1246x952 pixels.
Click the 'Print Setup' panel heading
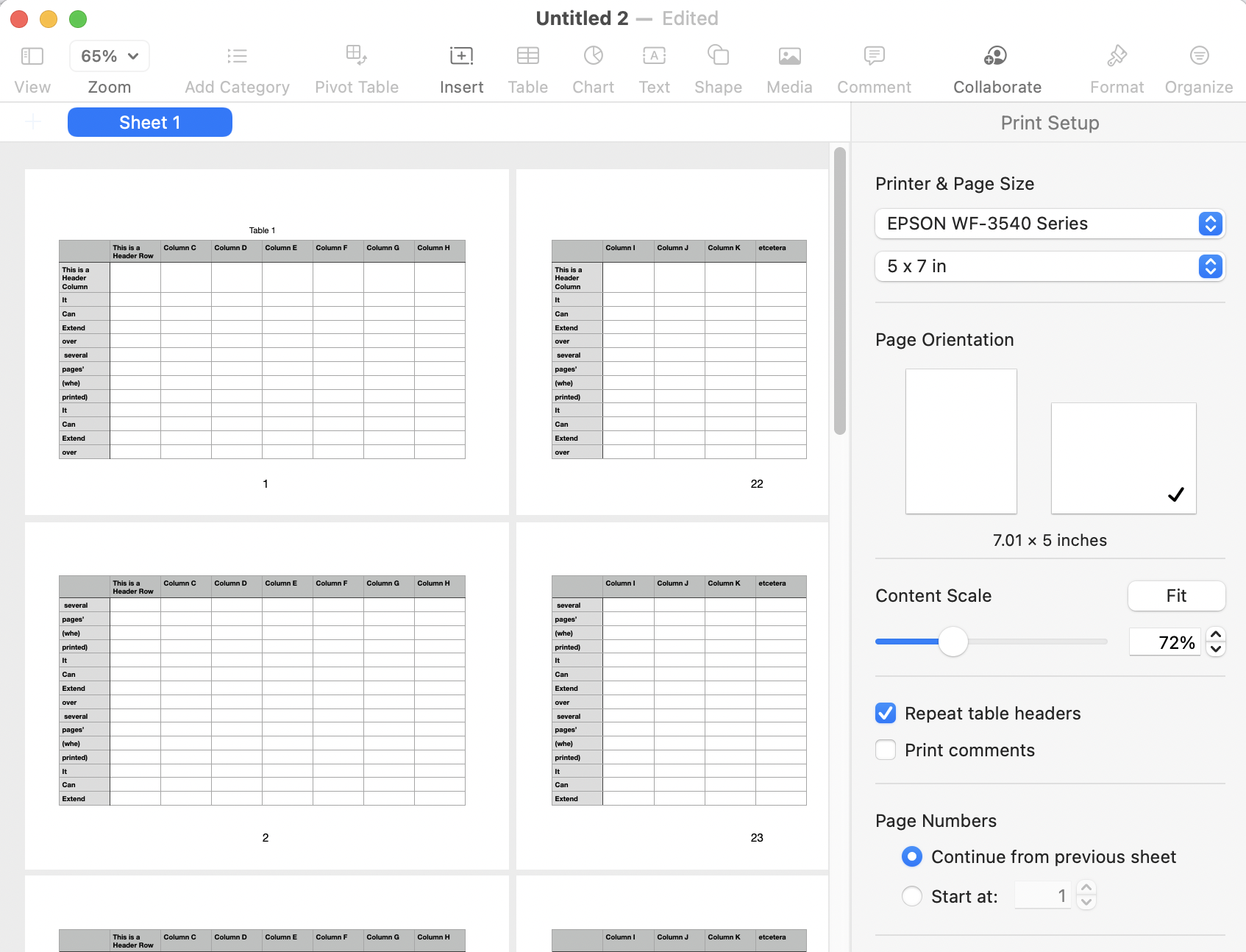pyautogui.click(x=1050, y=123)
